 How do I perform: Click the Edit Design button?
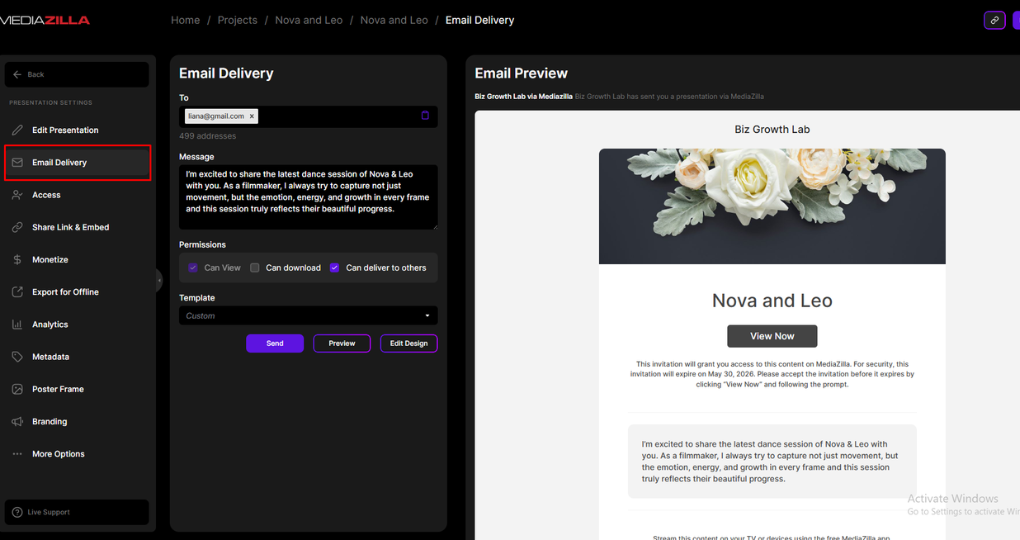click(409, 344)
